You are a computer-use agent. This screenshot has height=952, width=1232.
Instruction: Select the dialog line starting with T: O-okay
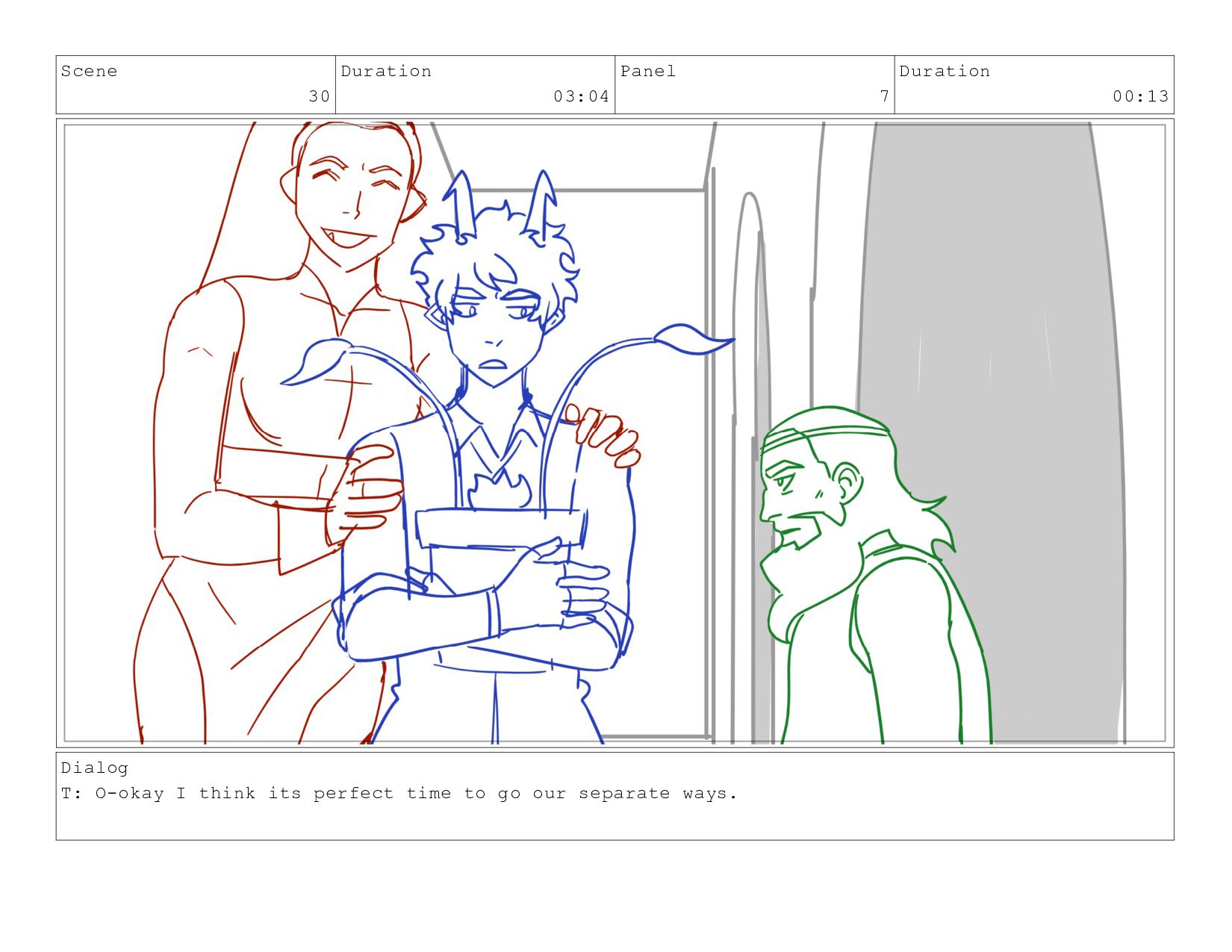tap(399, 793)
